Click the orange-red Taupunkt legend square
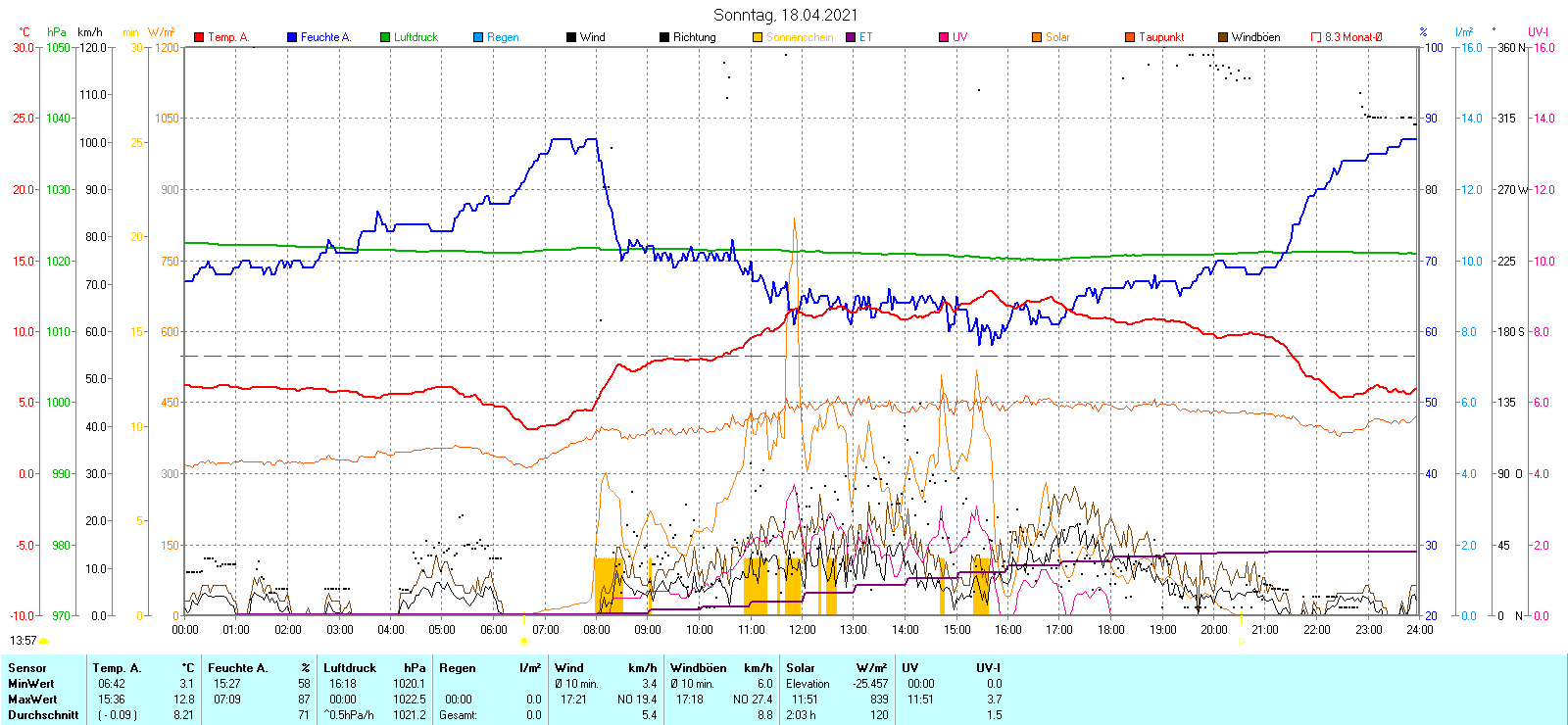The width and height of the screenshot is (1568, 725). [x=1130, y=37]
